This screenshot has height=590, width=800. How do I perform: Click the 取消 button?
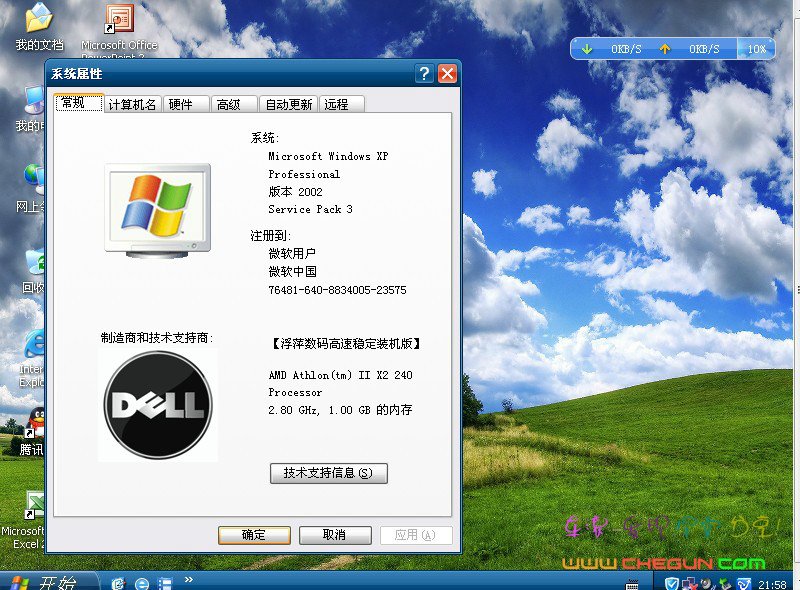point(335,535)
